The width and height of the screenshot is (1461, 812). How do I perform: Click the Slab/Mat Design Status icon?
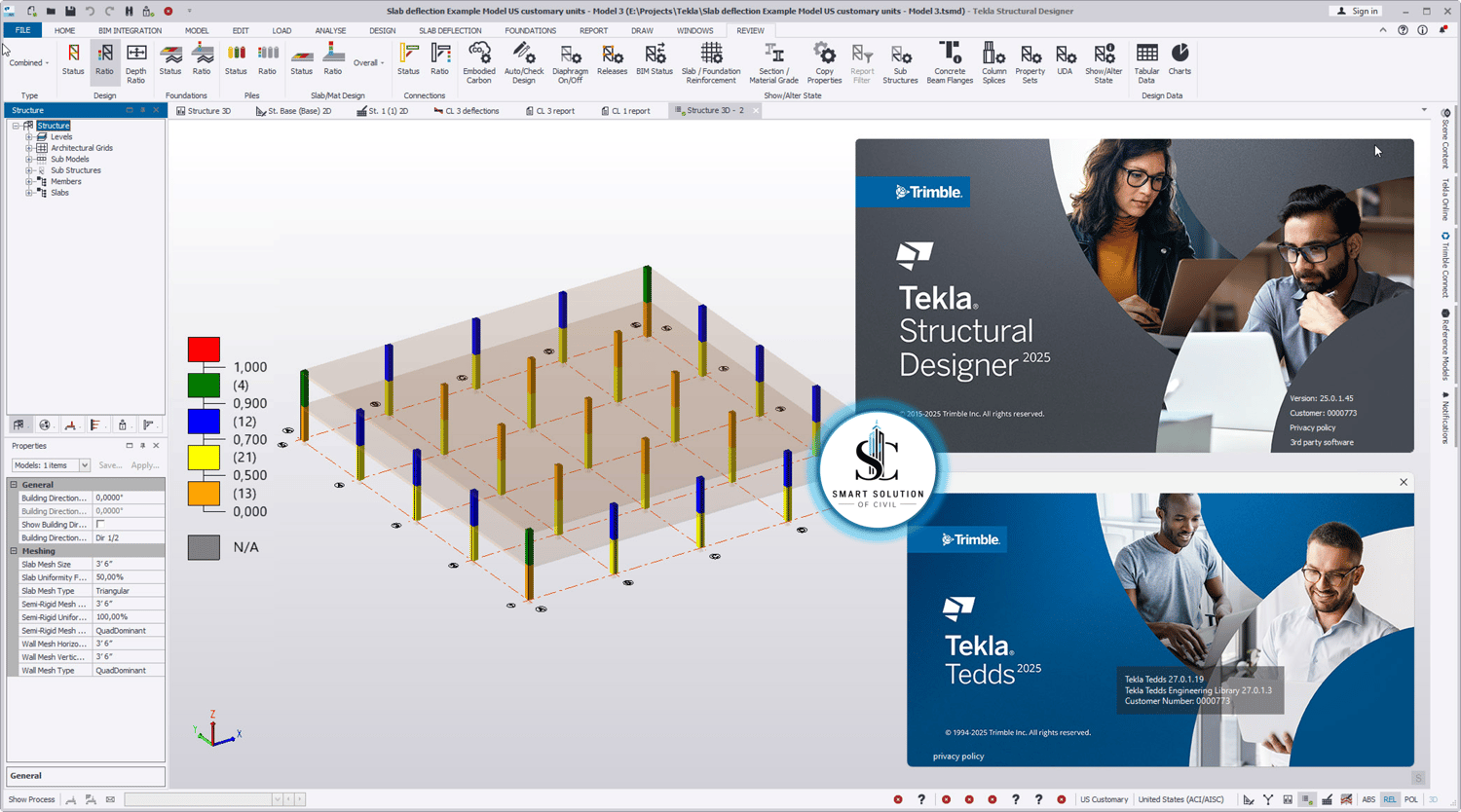[302, 59]
